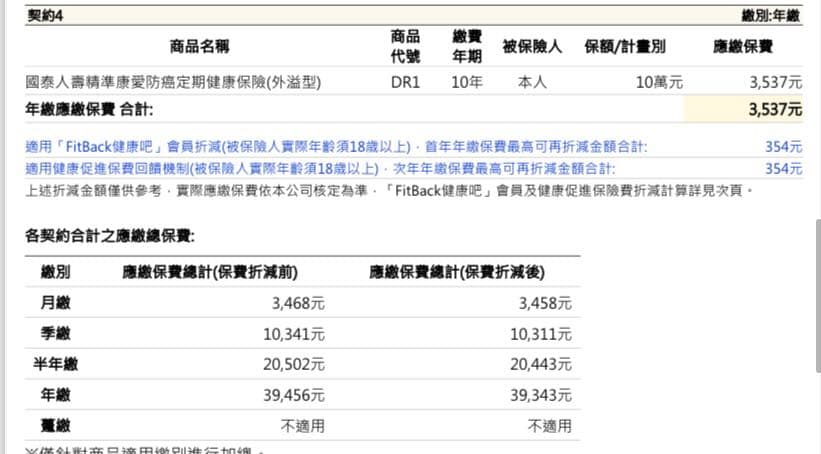Click quarterly premium 10,341元

(294, 334)
